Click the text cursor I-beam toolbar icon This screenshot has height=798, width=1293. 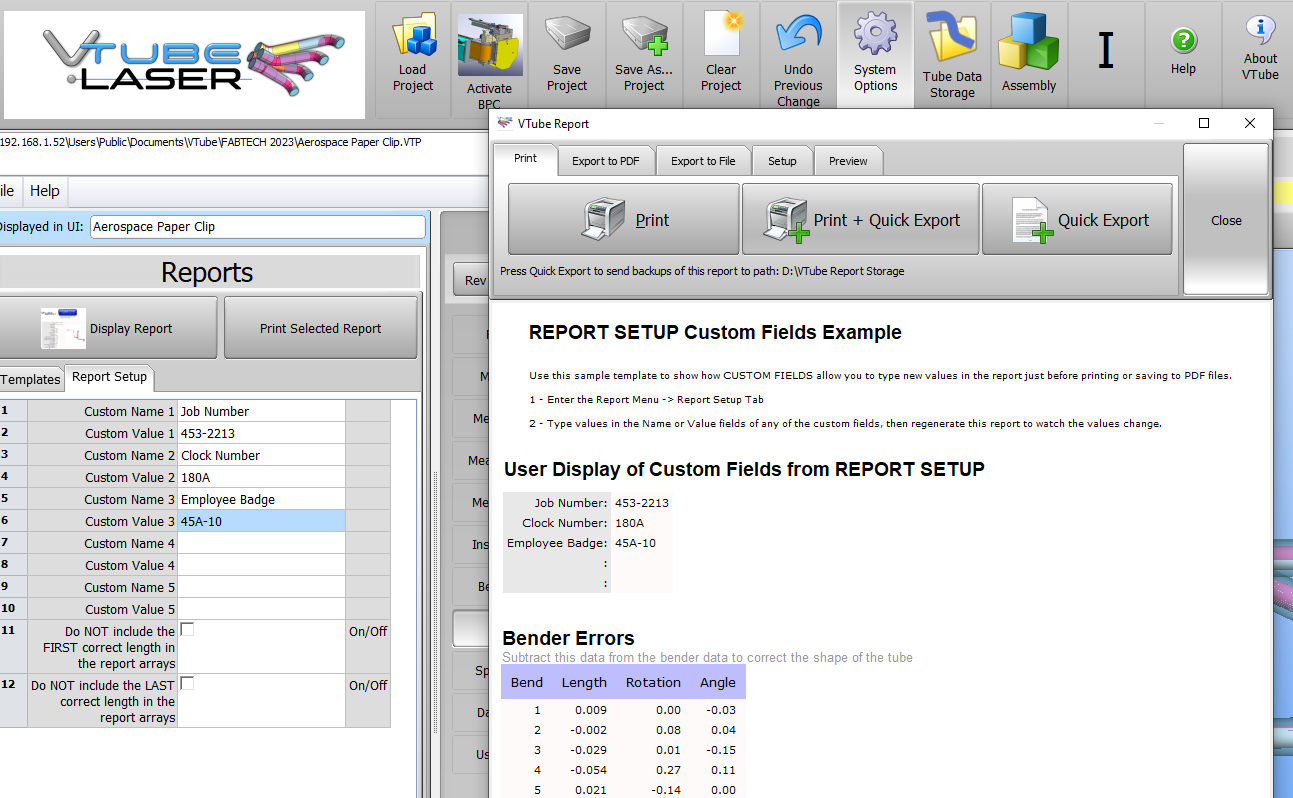[1106, 50]
